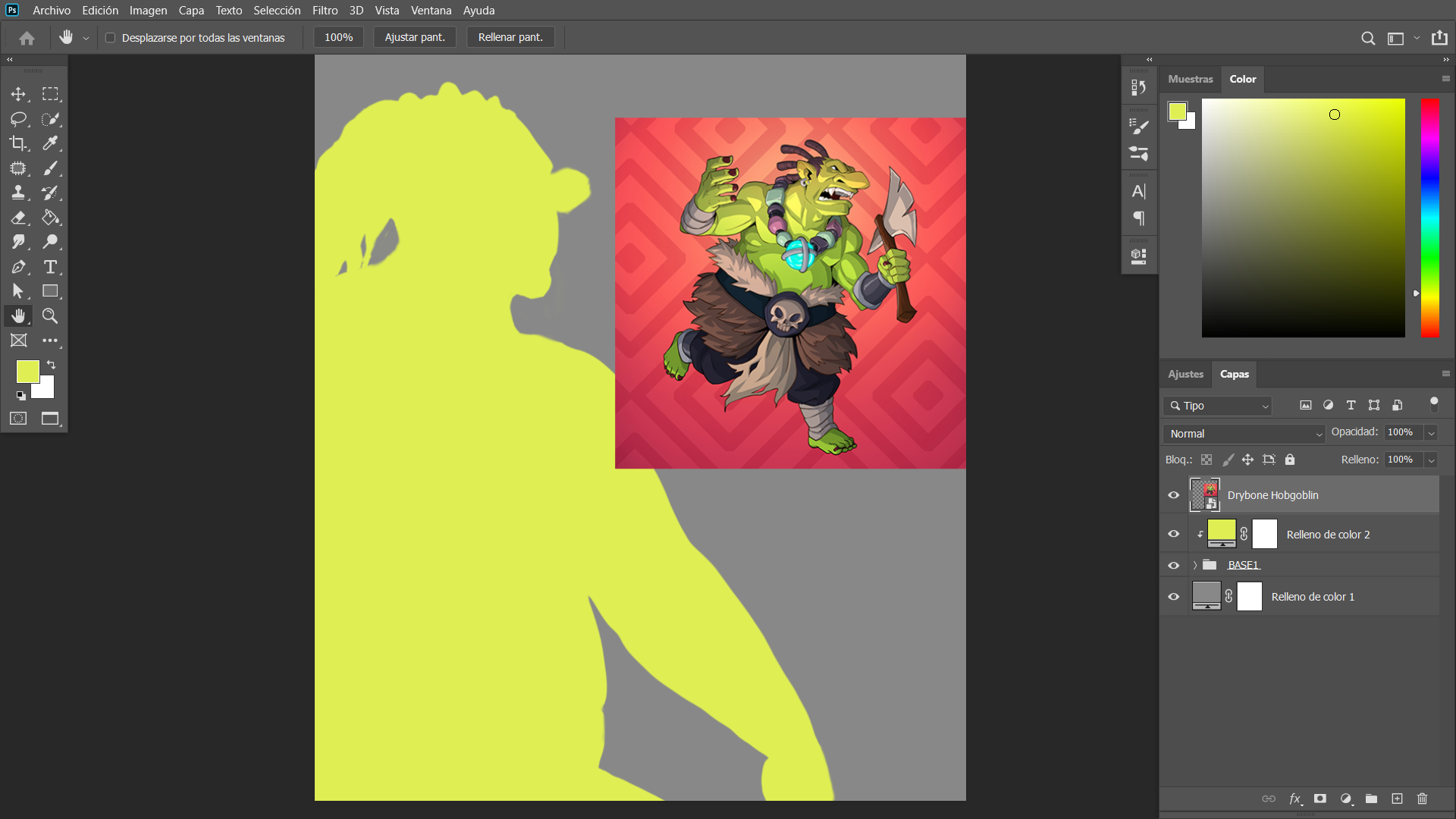1456x819 pixels.
Task: Open the Brush Settings panel icon
Action: [1139, 127]
